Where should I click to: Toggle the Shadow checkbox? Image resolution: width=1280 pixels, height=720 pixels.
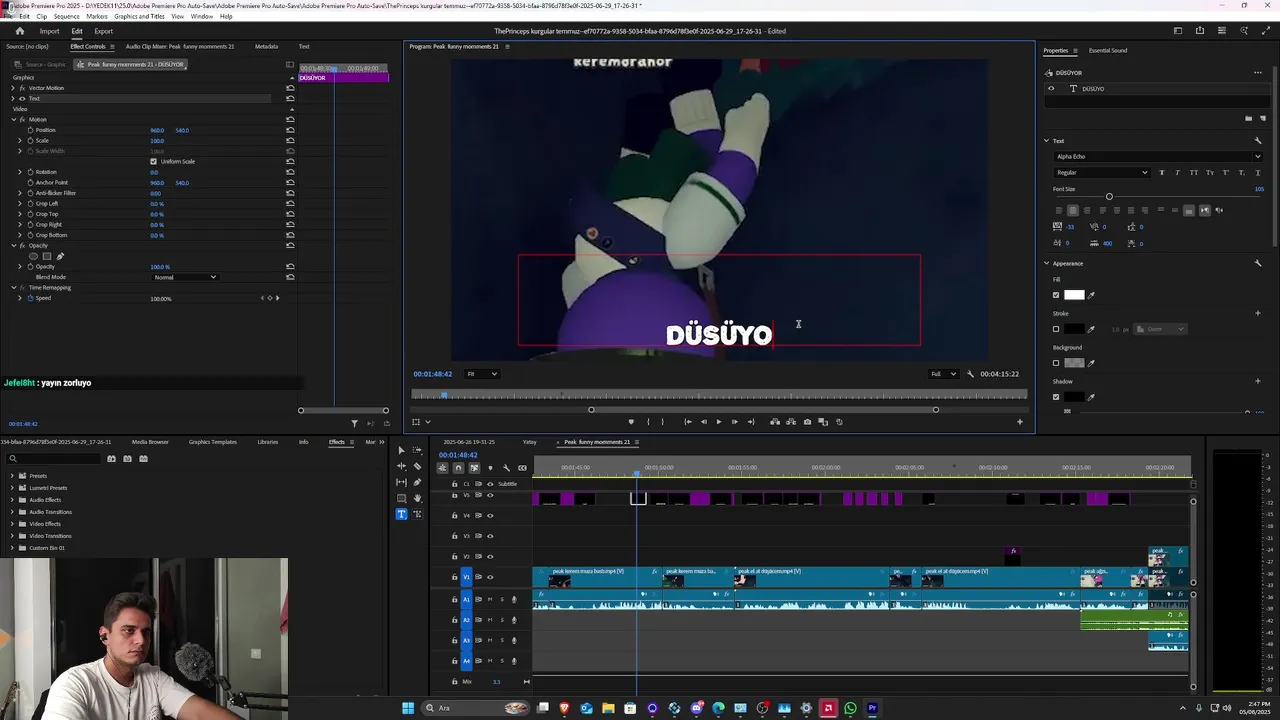click(x=1056, y=397)
